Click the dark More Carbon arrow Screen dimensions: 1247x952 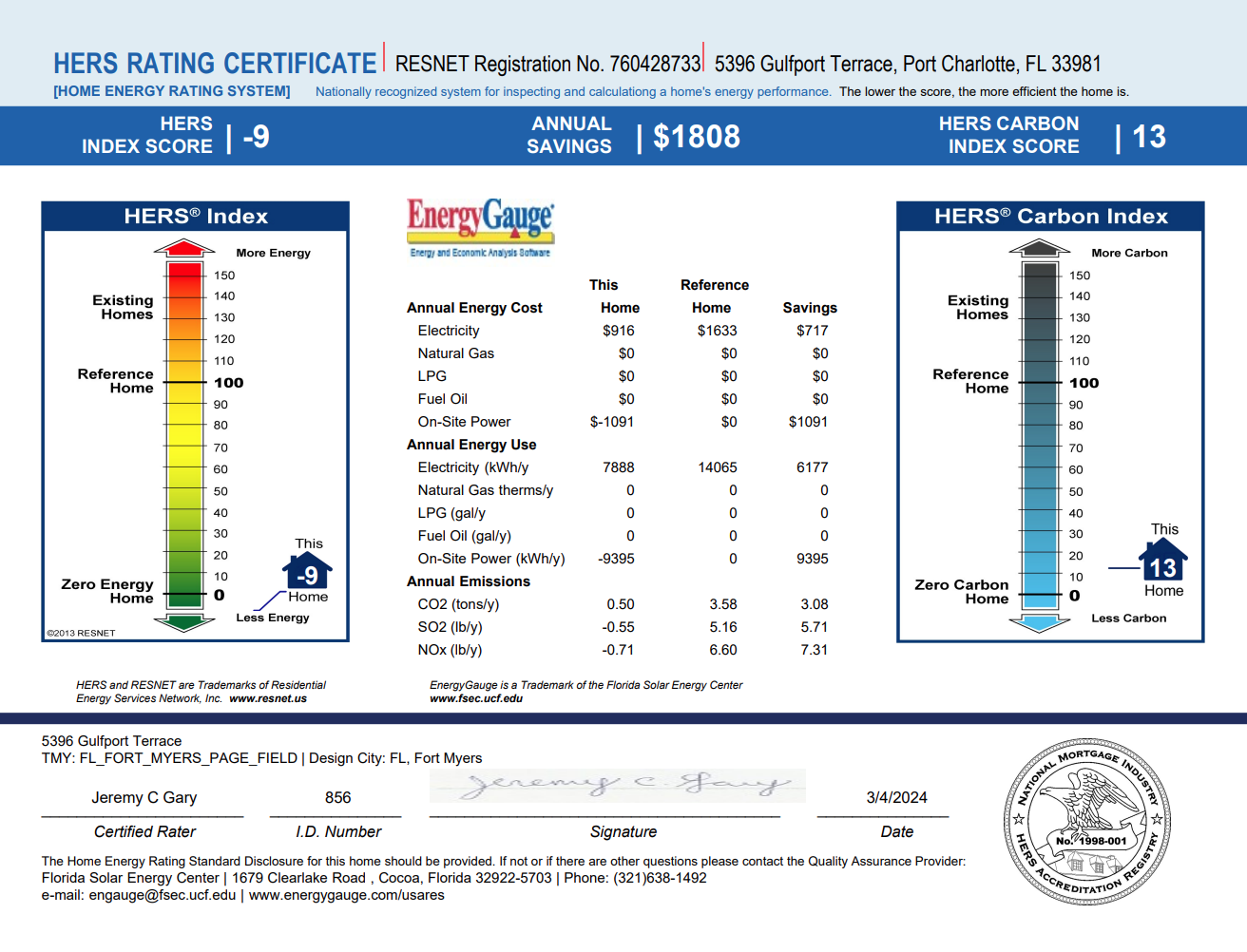click(x=1040, y=248)
